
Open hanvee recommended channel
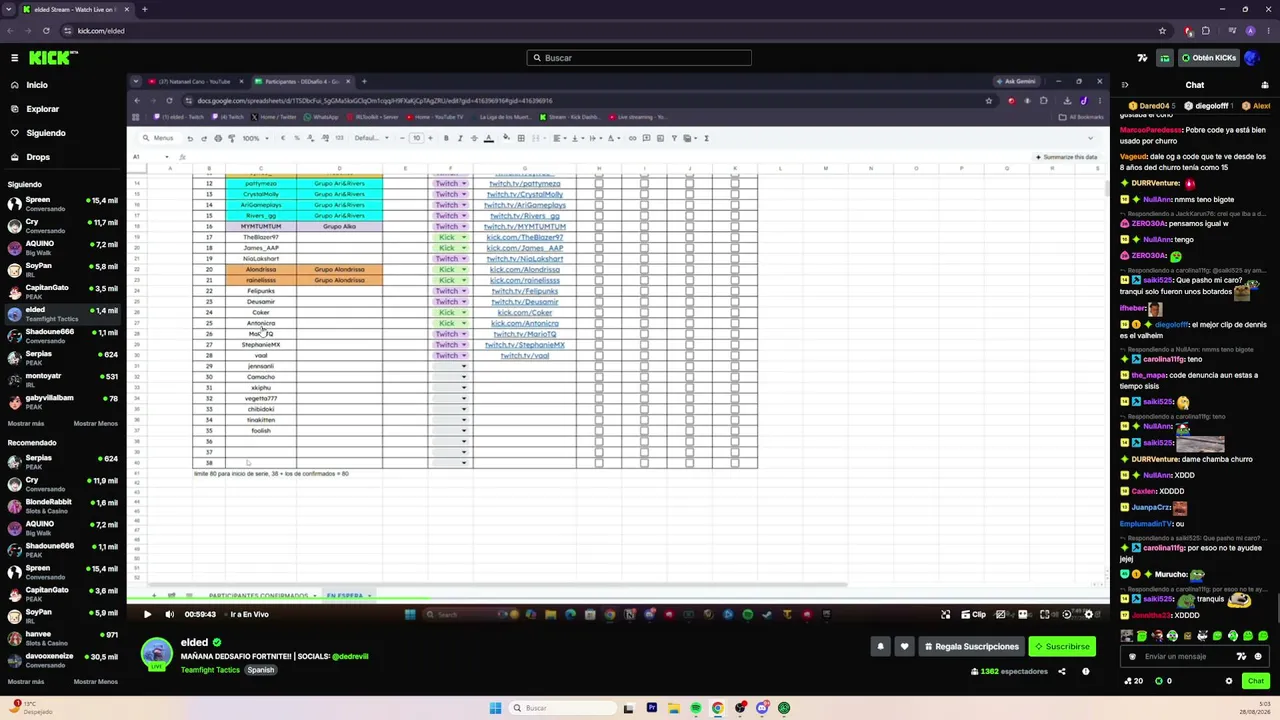tap(62, 638)
